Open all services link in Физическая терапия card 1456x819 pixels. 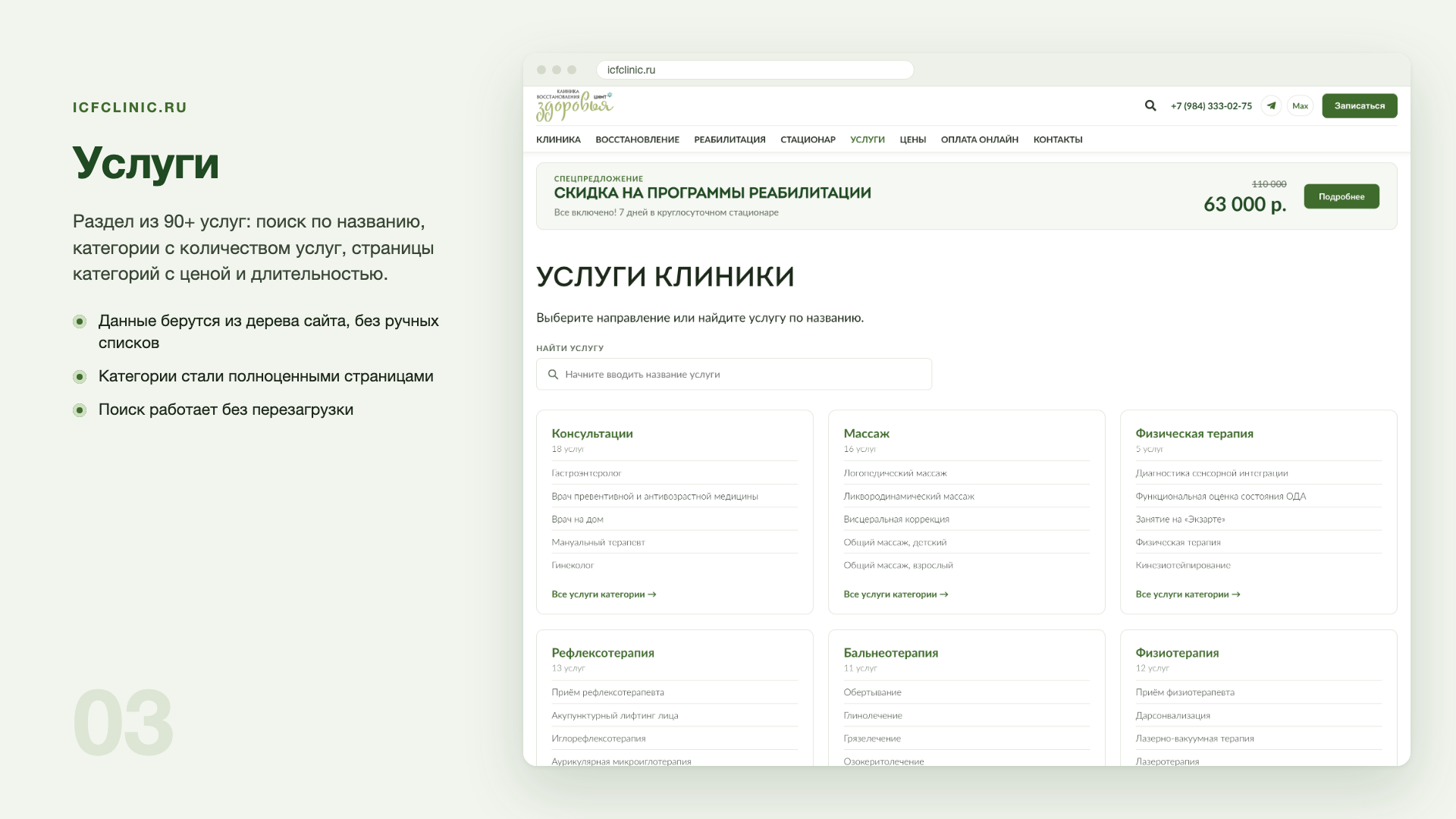(x=1188, y=595)
